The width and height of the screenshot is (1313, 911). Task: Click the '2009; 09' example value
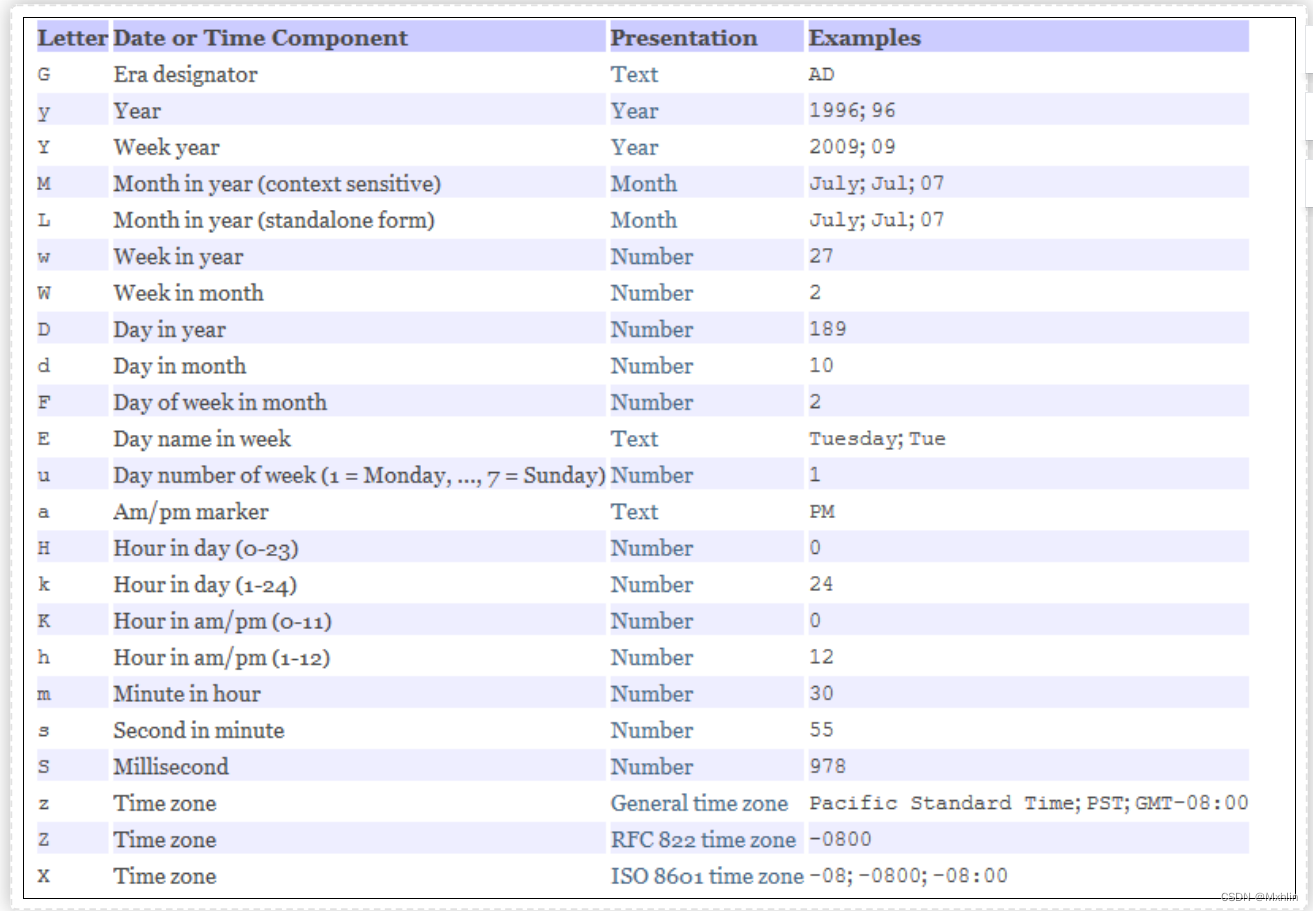pyautogui.click(x=852, y=147)
